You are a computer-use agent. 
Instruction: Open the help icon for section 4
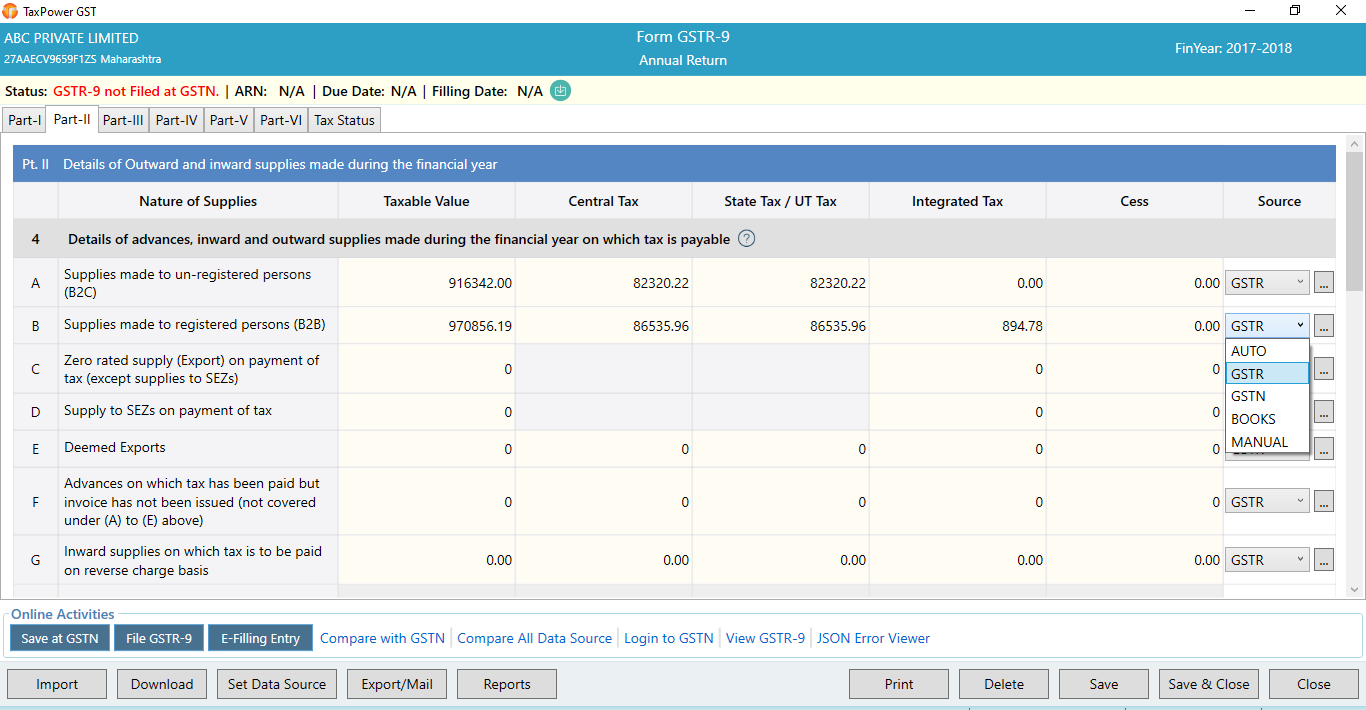(x=747, y=239)
